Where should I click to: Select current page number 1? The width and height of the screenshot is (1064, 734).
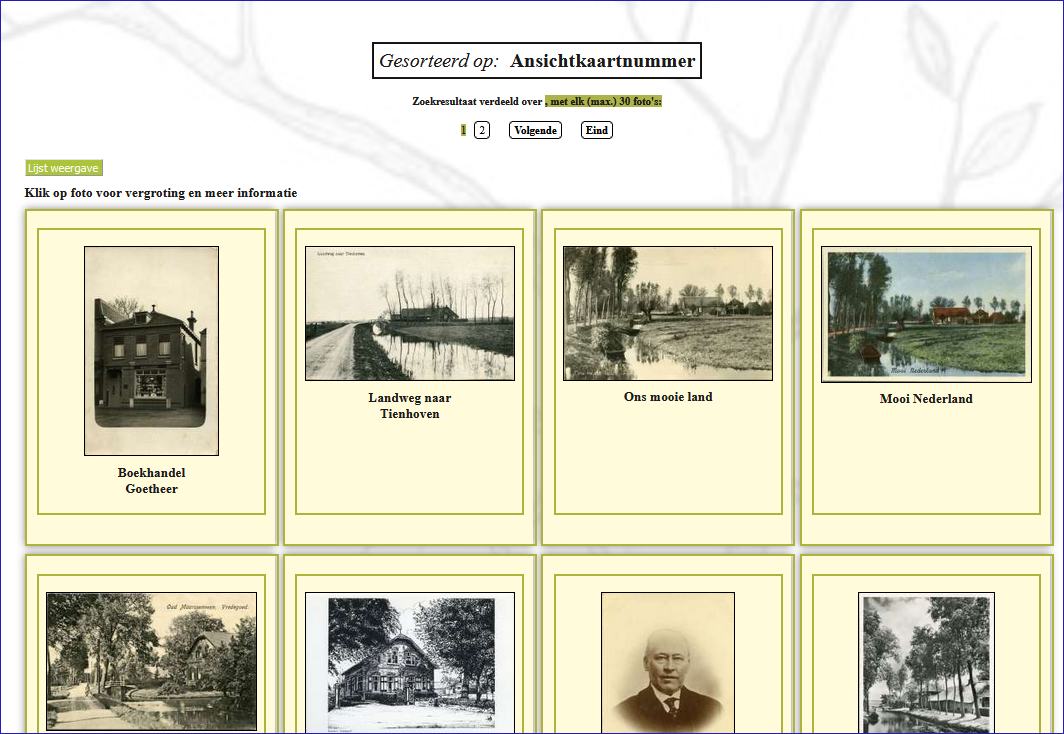coord(463,130)
